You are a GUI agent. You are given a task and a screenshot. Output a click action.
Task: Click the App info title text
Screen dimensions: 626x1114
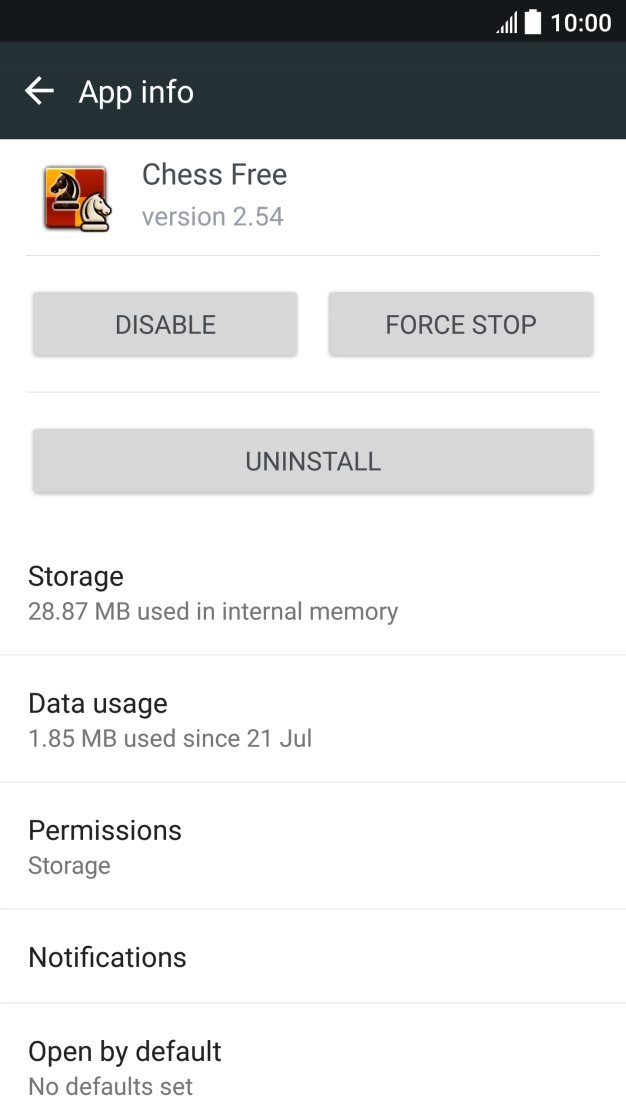pos(136,91)
